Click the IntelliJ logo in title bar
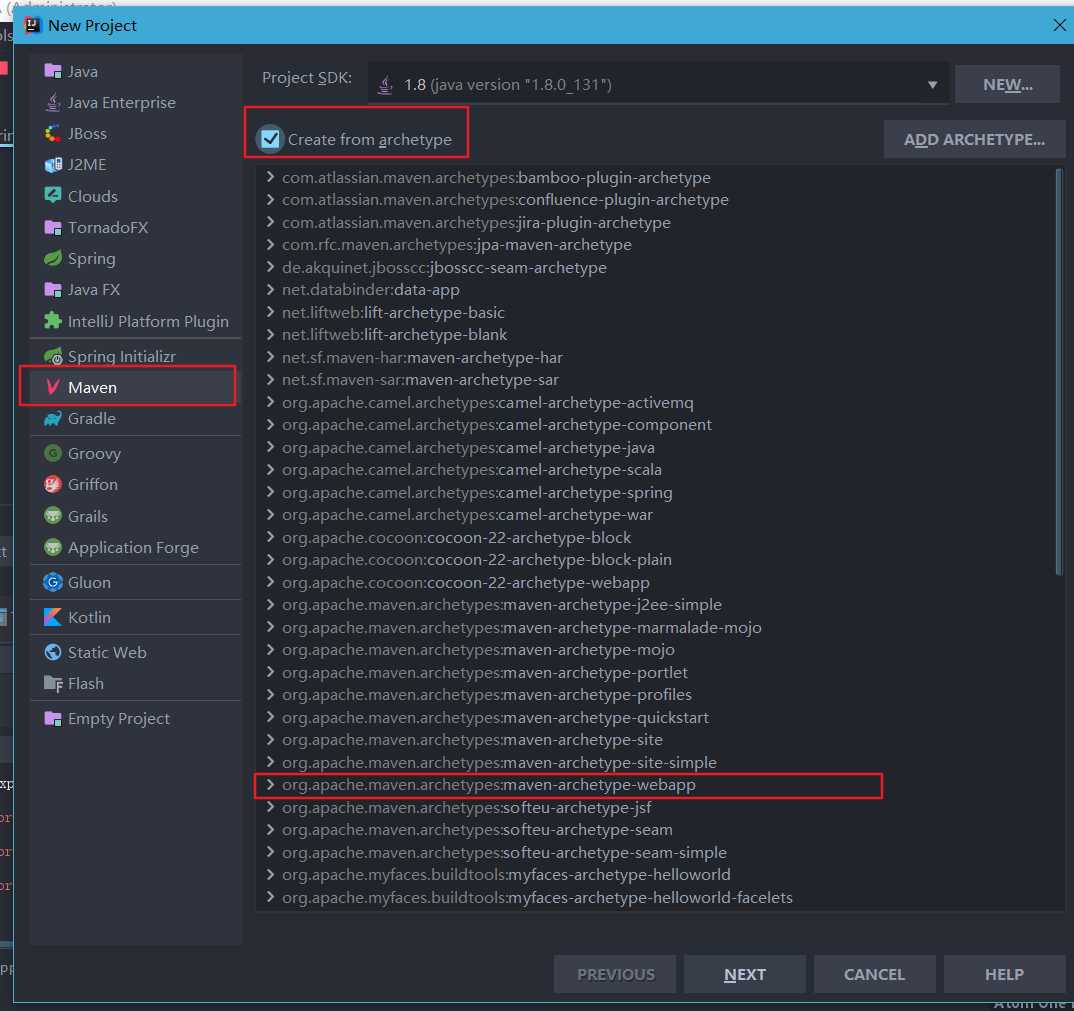1074x1011 pixels. click(x=32, y=25)
